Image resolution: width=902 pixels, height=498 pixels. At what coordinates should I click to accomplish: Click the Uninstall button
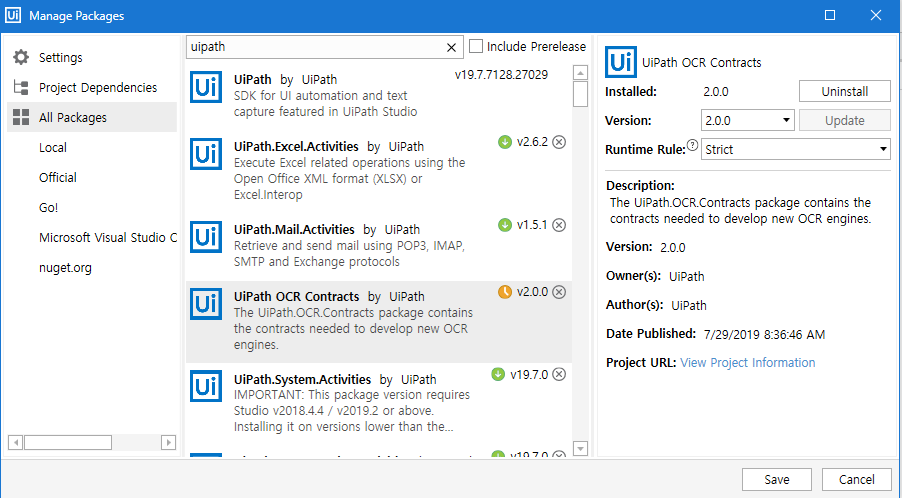point(844,91)
